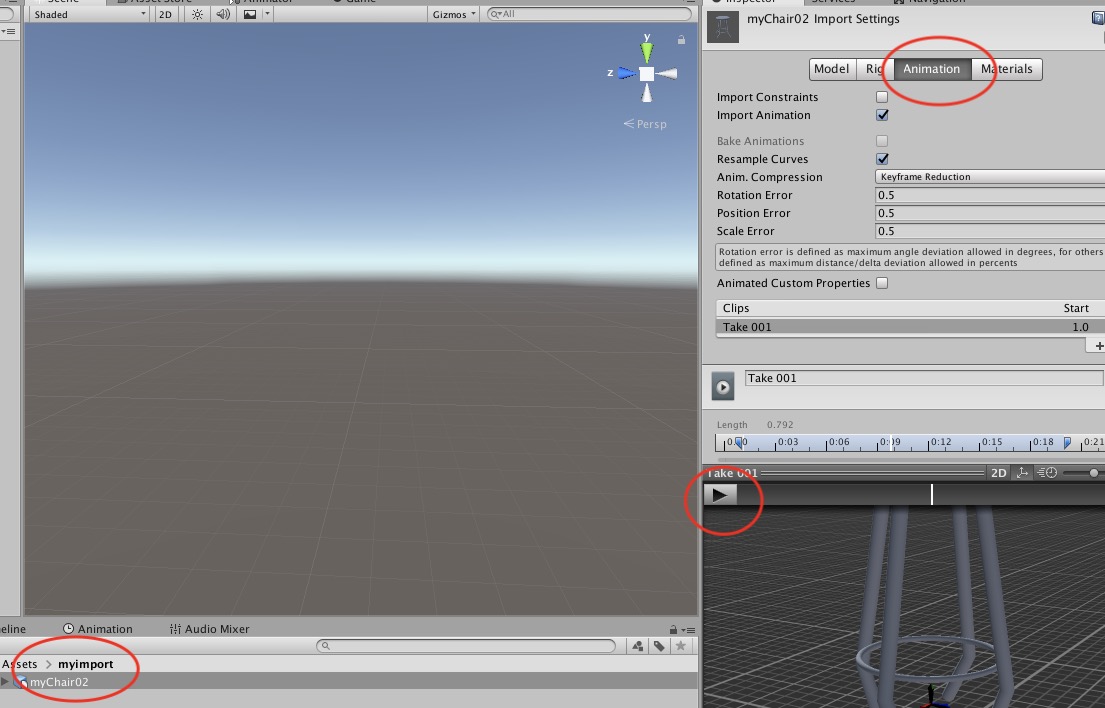
Task: Go to Assets in breadcrumb
Action: pyautogui.click(x=20, y=664)
